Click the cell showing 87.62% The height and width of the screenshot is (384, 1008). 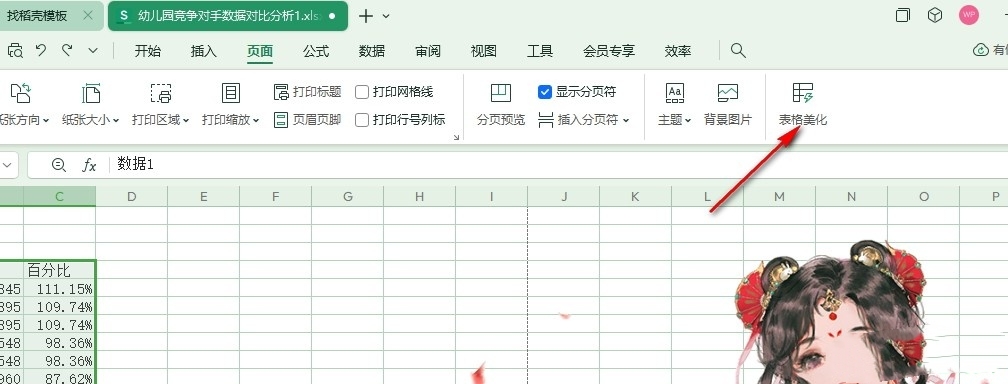pyautogui.click(x=60, y=378)
